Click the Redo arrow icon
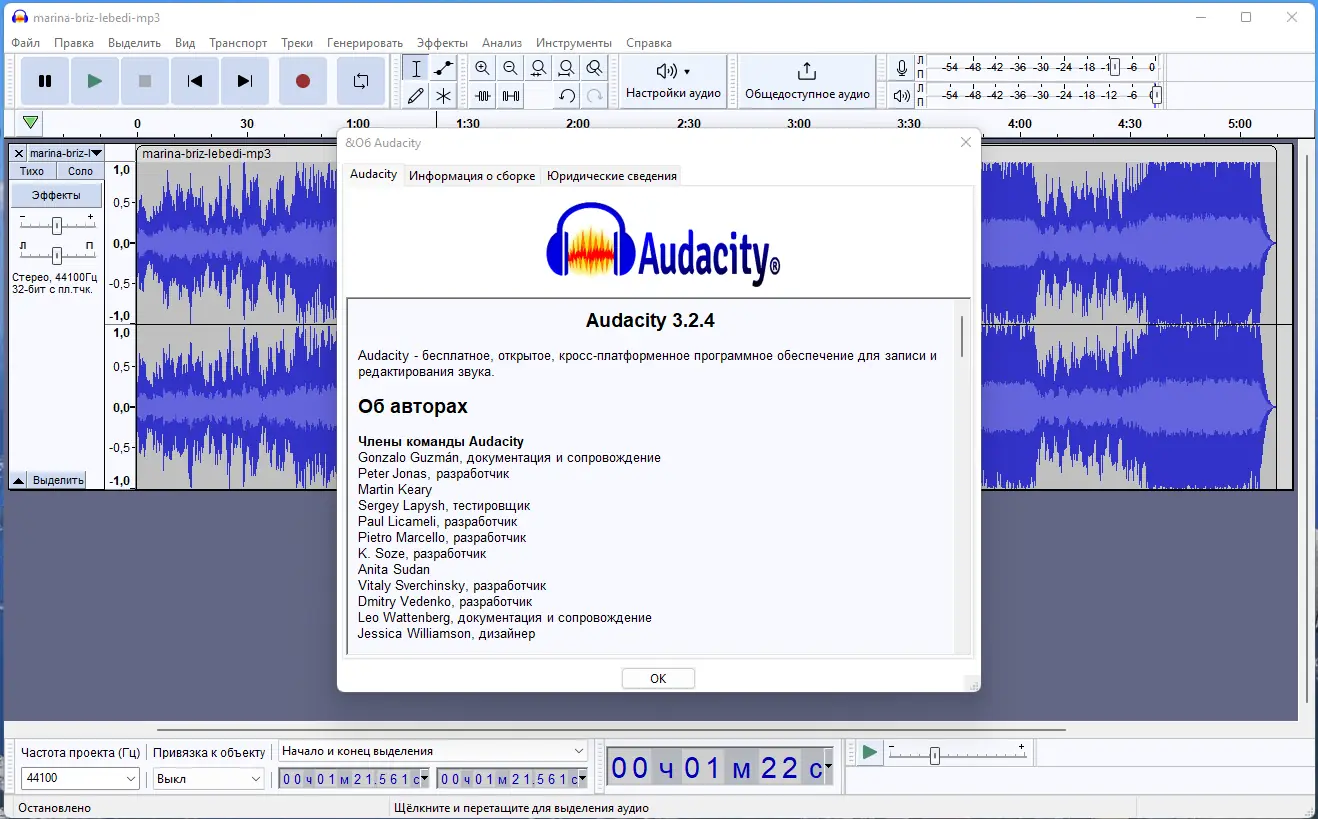The height and width of the screenshot is (819, 1318). (595, 95)
